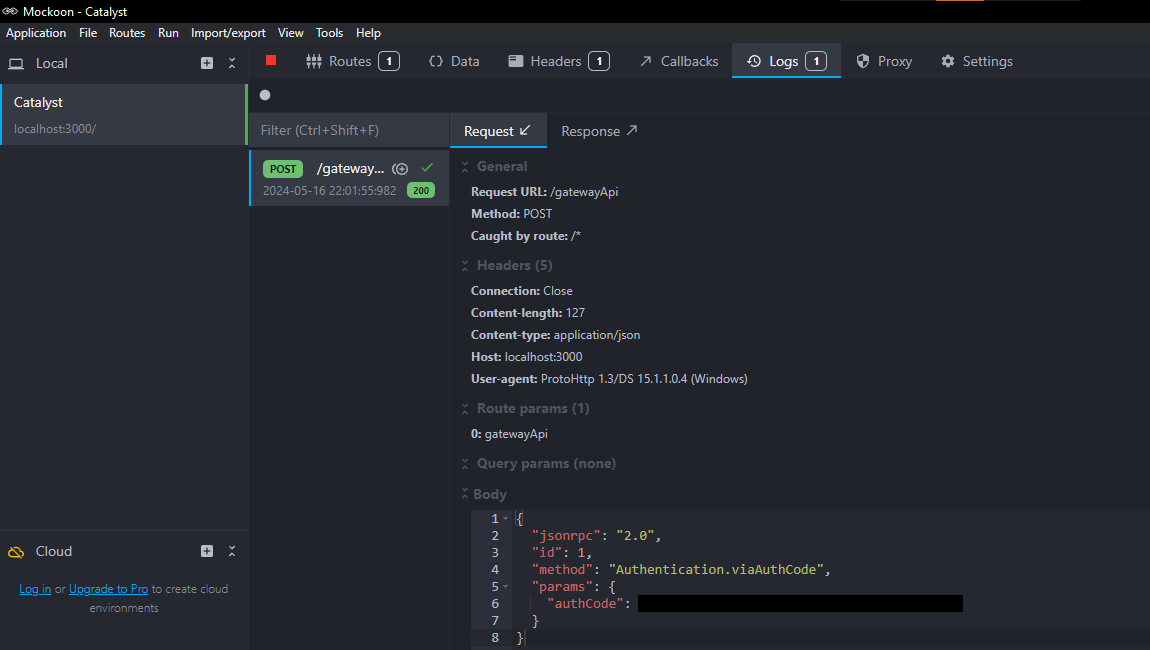Open the Tools menu
This screenshot has height=650, width=1150.
(x=329, y=33)
